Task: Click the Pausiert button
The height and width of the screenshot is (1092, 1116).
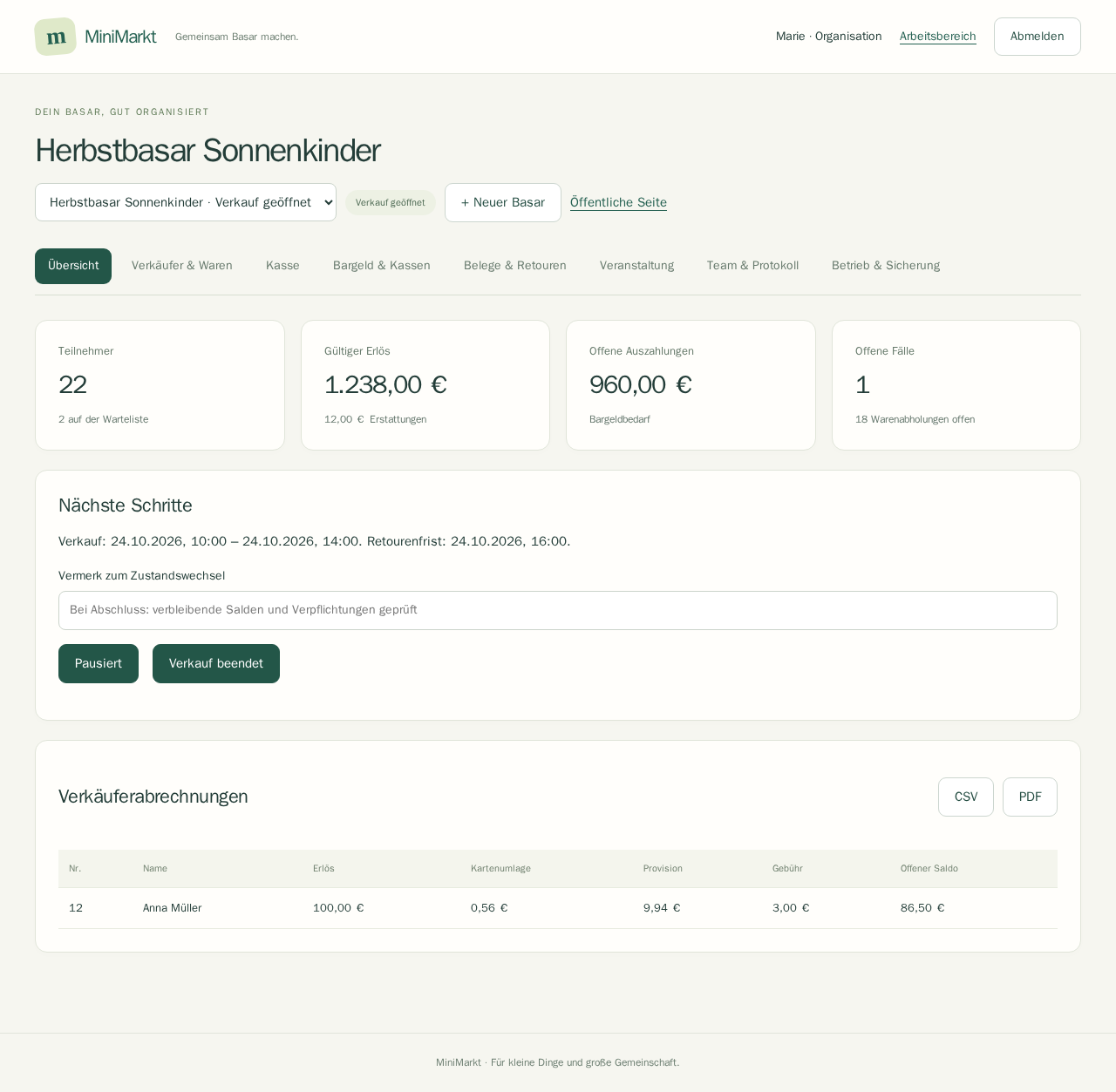Action: [x=99, y=664]
